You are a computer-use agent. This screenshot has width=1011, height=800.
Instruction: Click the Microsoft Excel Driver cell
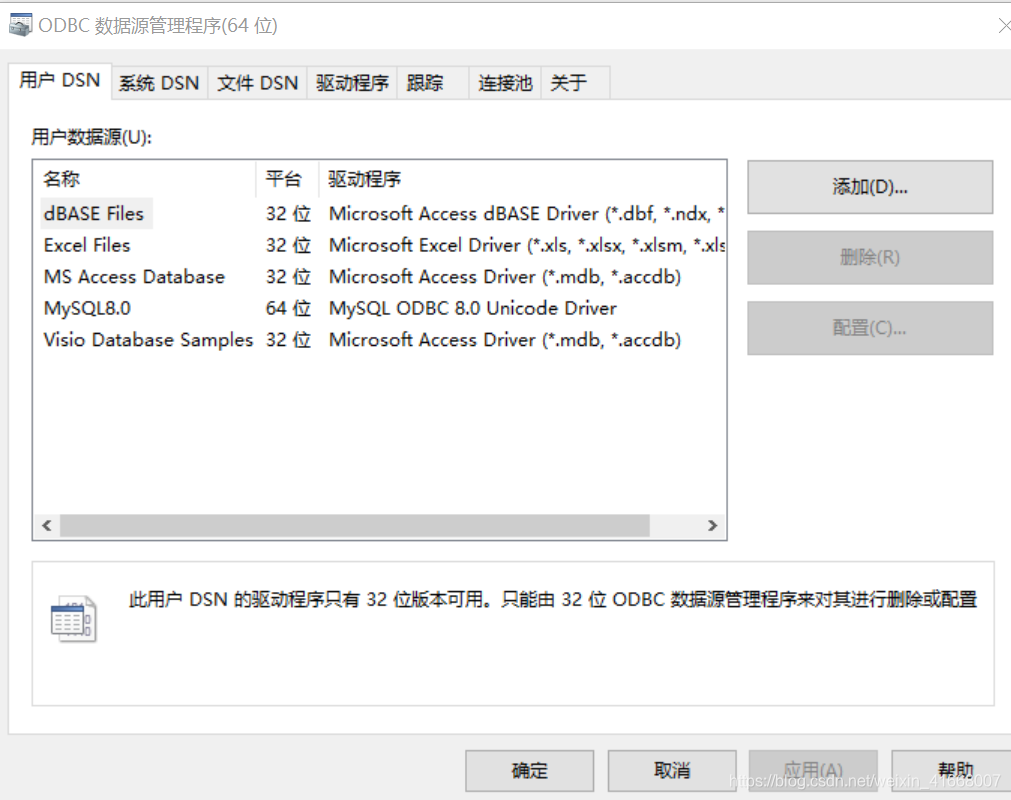(x=527, y=245)
